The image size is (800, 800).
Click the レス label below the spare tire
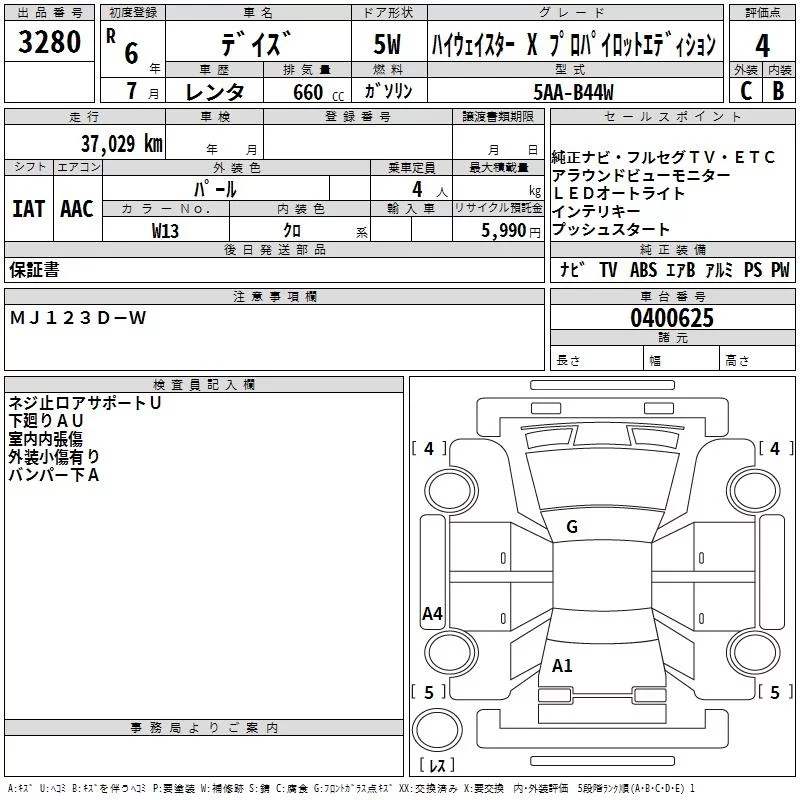436,766
